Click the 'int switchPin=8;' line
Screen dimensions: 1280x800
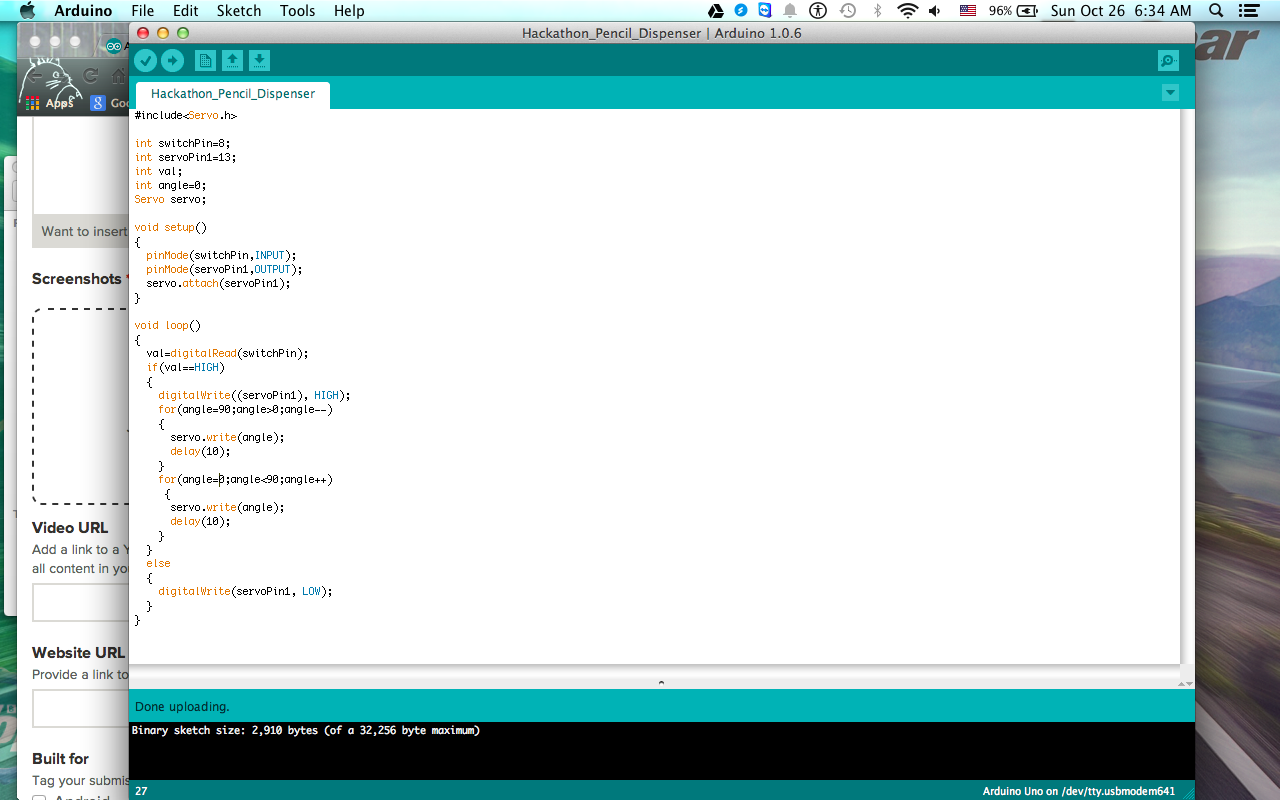[183, 144]
